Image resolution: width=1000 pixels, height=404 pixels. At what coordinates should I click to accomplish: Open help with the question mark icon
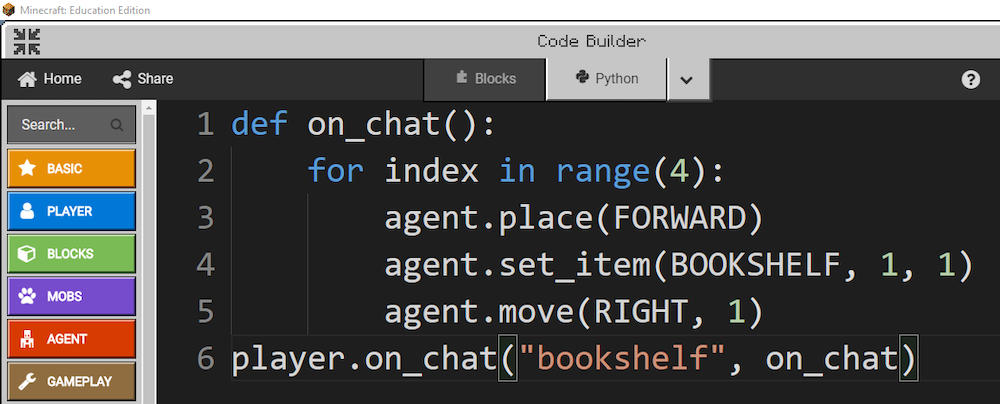[970, 80]
